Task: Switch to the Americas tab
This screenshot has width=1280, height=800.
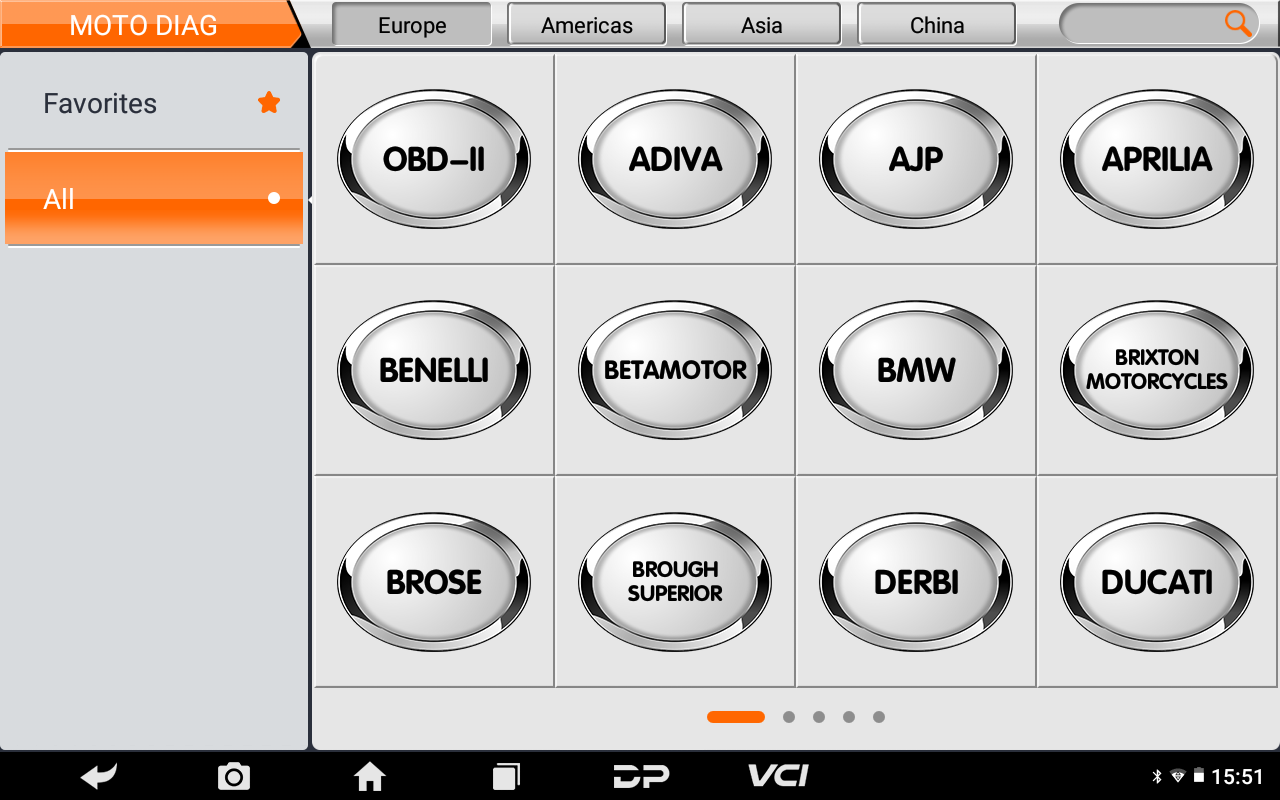Action: pyautogui.click(x=587, y=25)
